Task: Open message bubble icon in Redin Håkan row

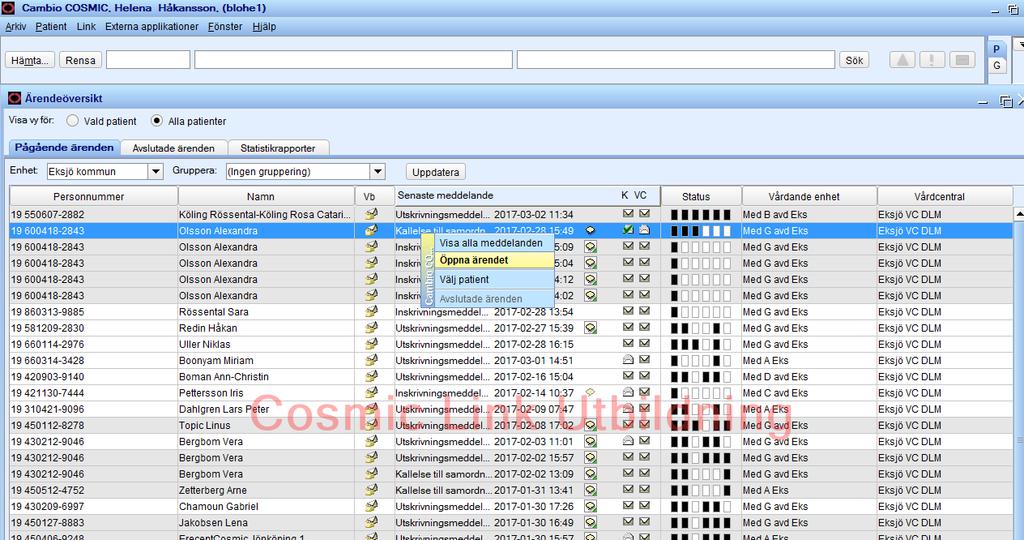Action: [590, 328]
